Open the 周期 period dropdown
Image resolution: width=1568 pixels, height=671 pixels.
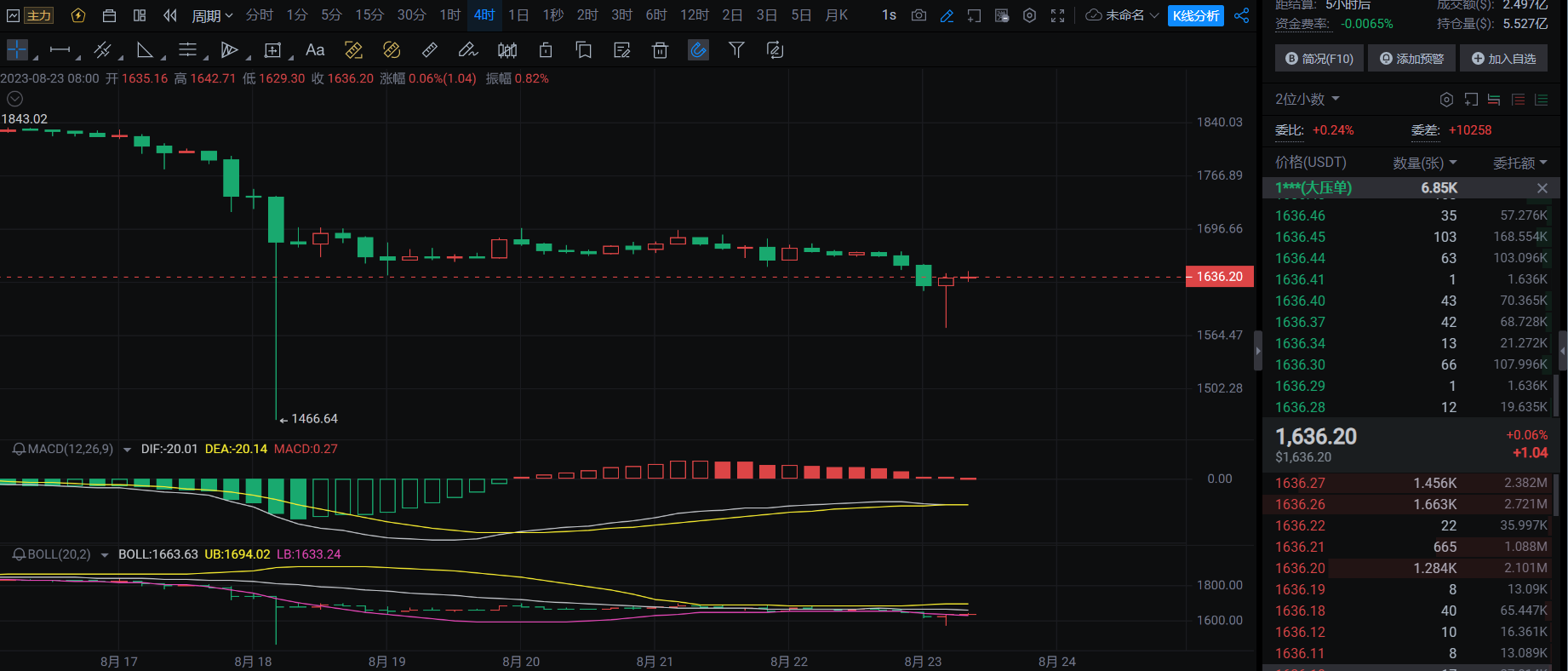coord(212,15)
